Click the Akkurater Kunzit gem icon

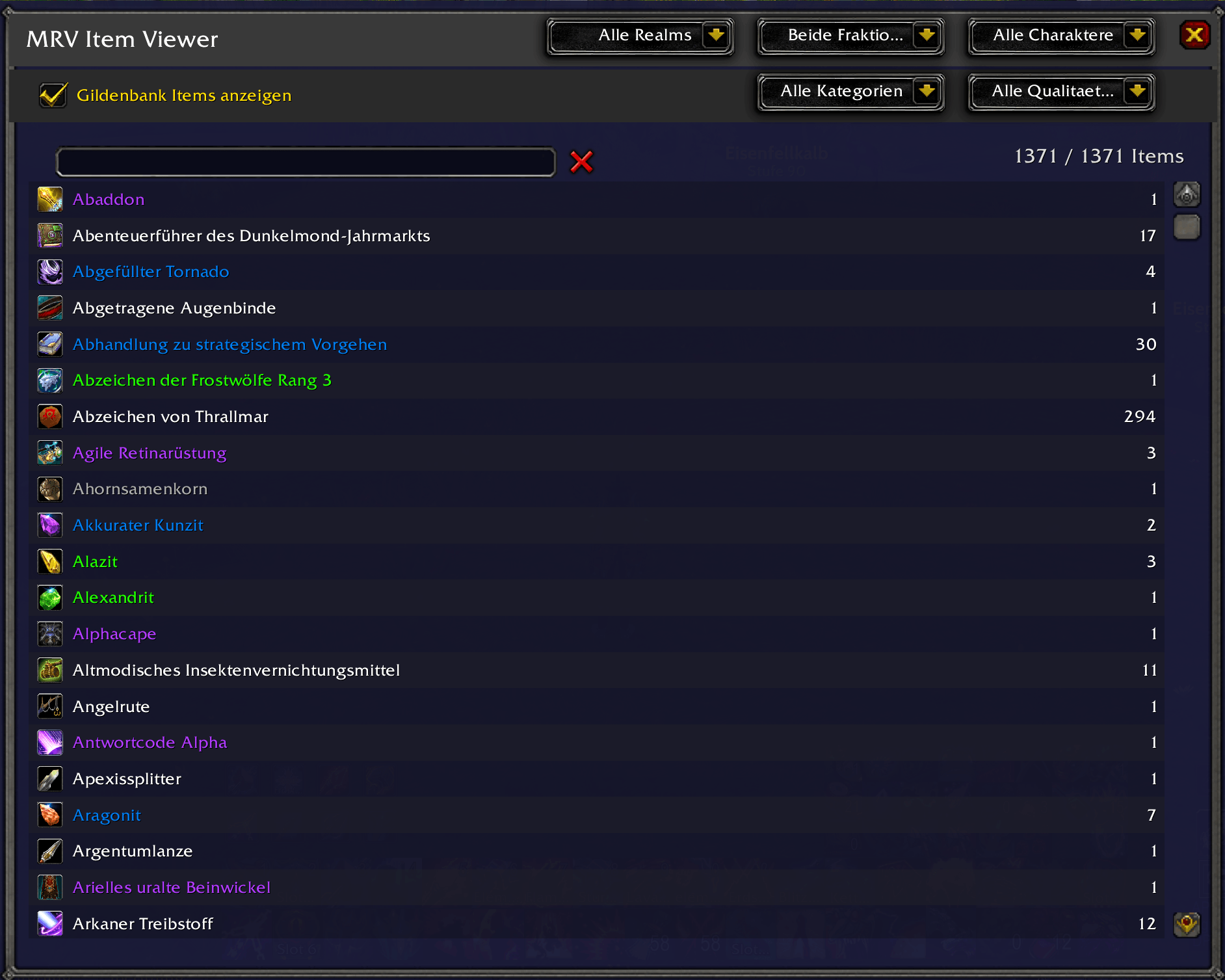pyautogui.click(x=50, y=525)
